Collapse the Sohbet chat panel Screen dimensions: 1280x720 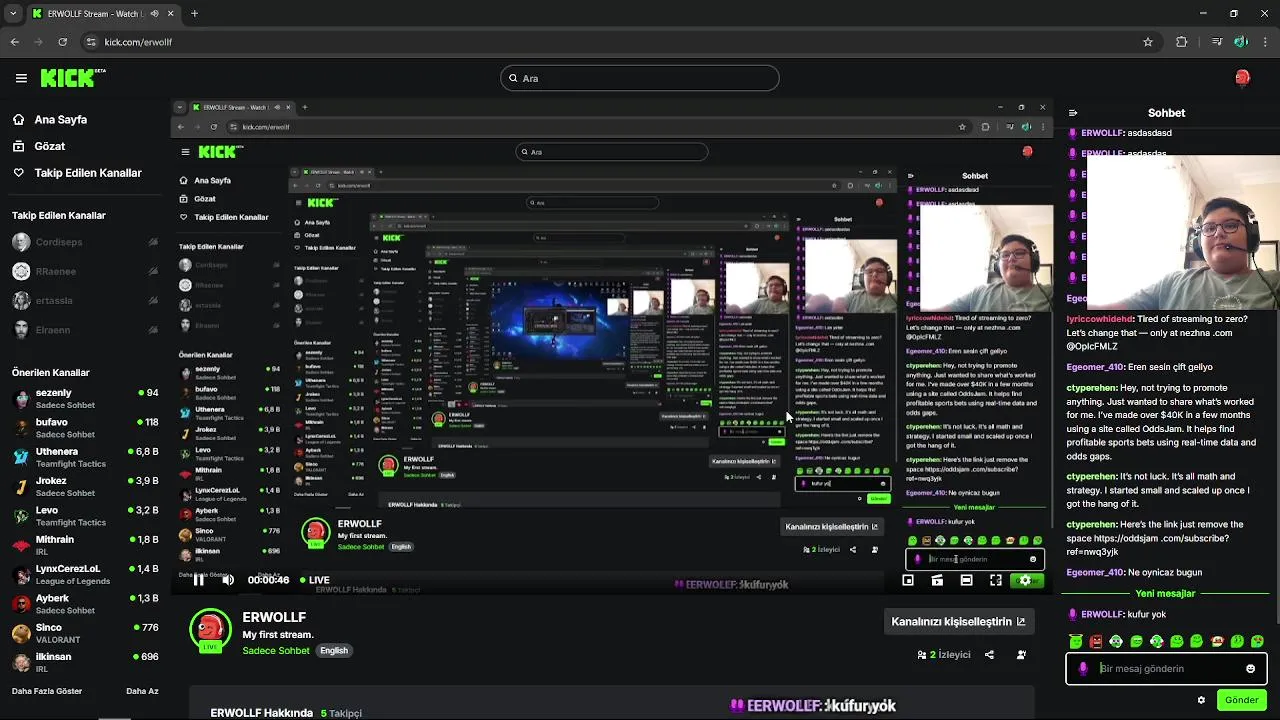1073,113
